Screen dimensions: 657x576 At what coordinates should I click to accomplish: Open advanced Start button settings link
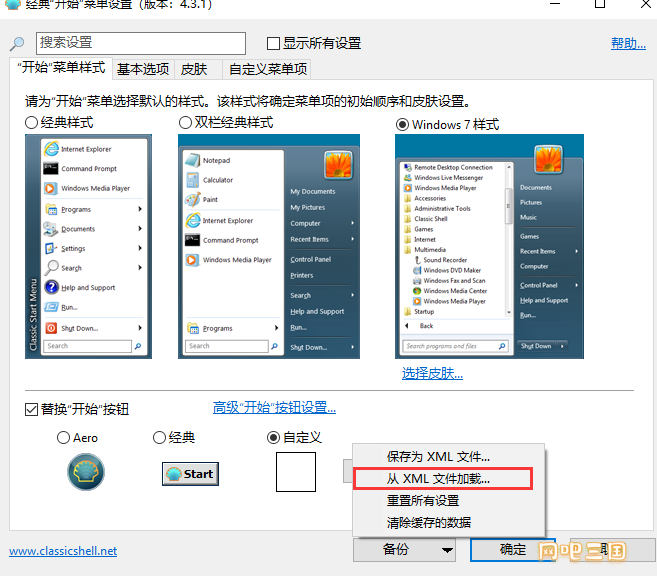[274, 407]
